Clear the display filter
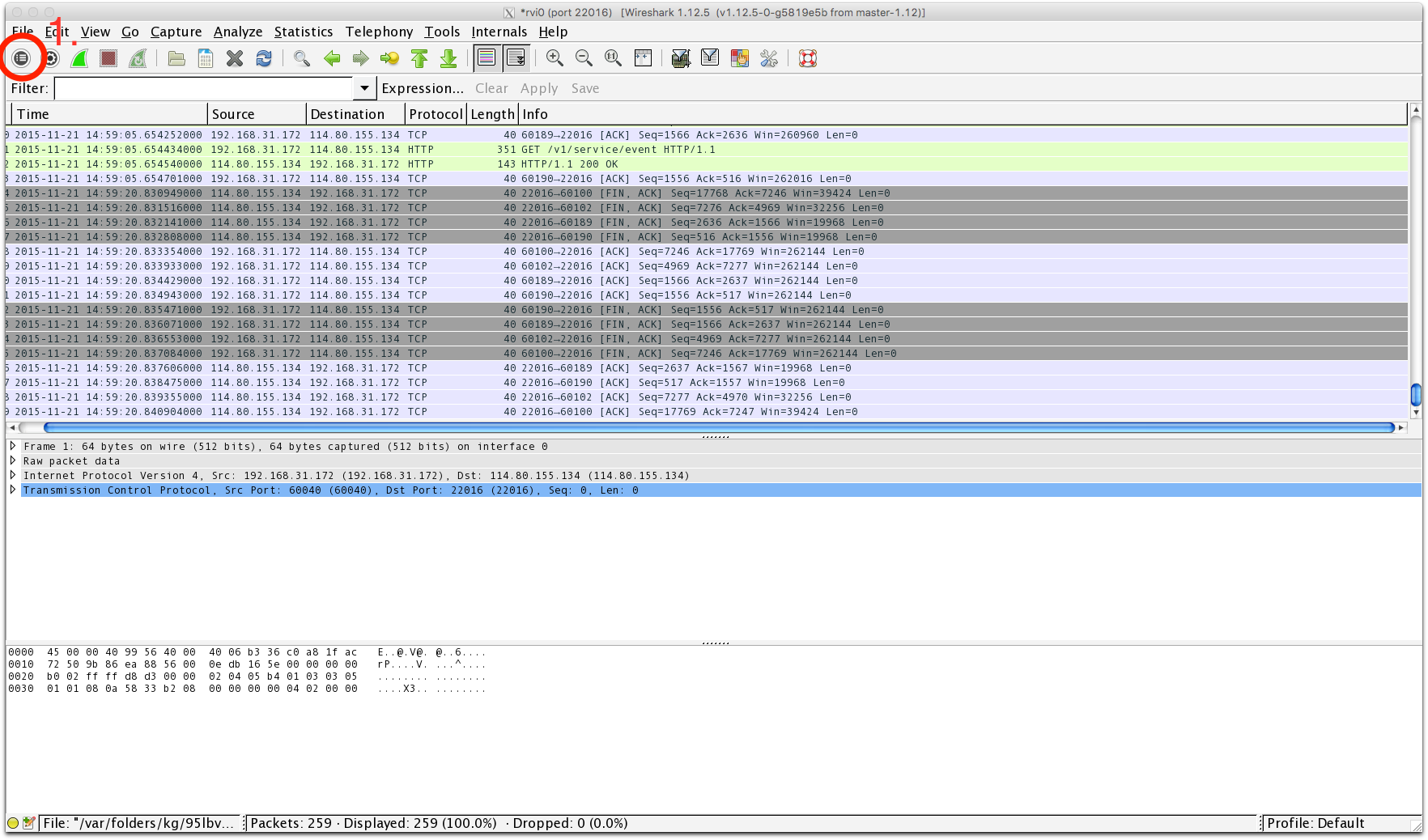The image size is (1428, 840). click(491, 88)
